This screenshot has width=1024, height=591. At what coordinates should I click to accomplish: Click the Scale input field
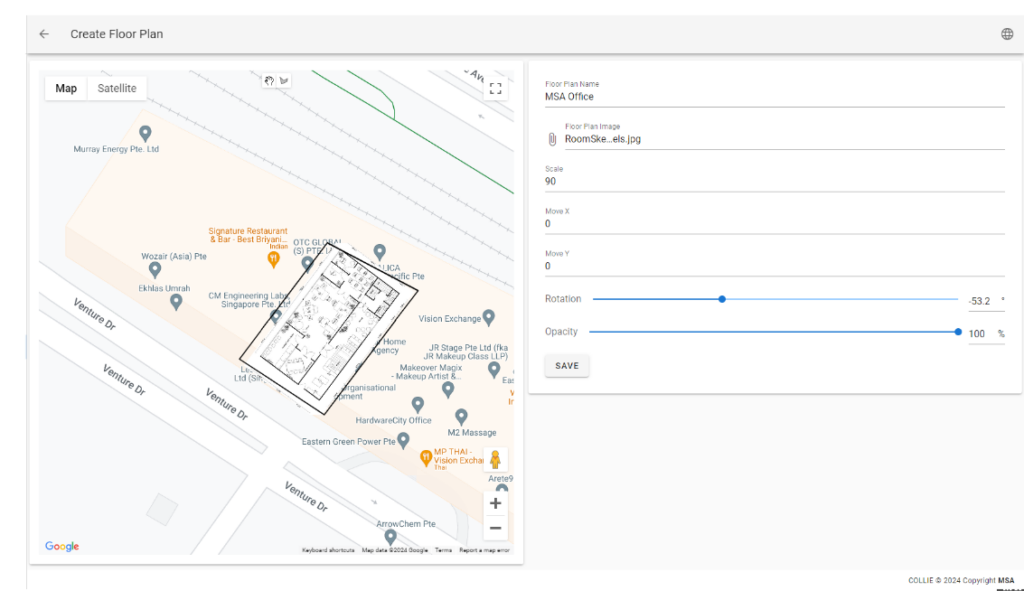[775, 182]
